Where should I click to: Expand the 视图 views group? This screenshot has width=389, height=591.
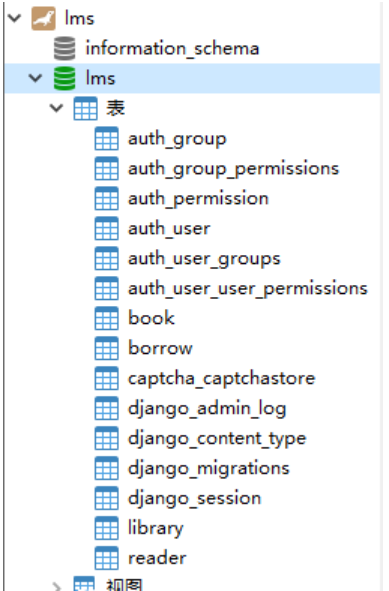(x=57, y=586)
